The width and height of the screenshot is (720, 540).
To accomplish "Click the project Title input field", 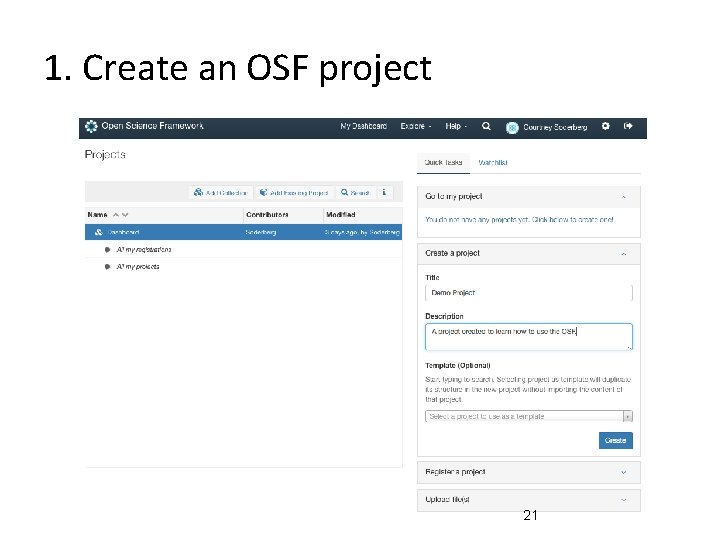I will pos(528,293).
